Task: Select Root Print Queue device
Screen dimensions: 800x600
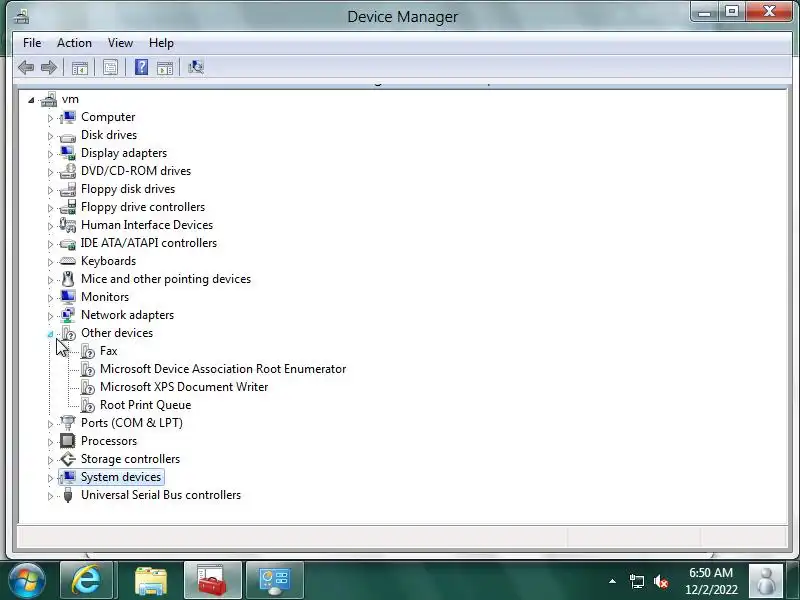Action: (x=145, y=405)
